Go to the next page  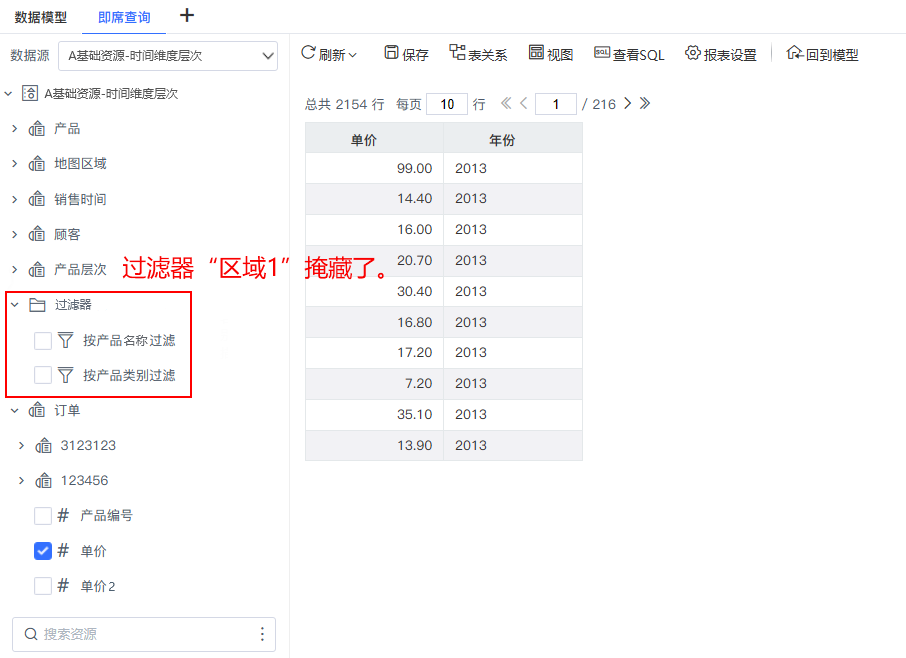pos(627,103)
